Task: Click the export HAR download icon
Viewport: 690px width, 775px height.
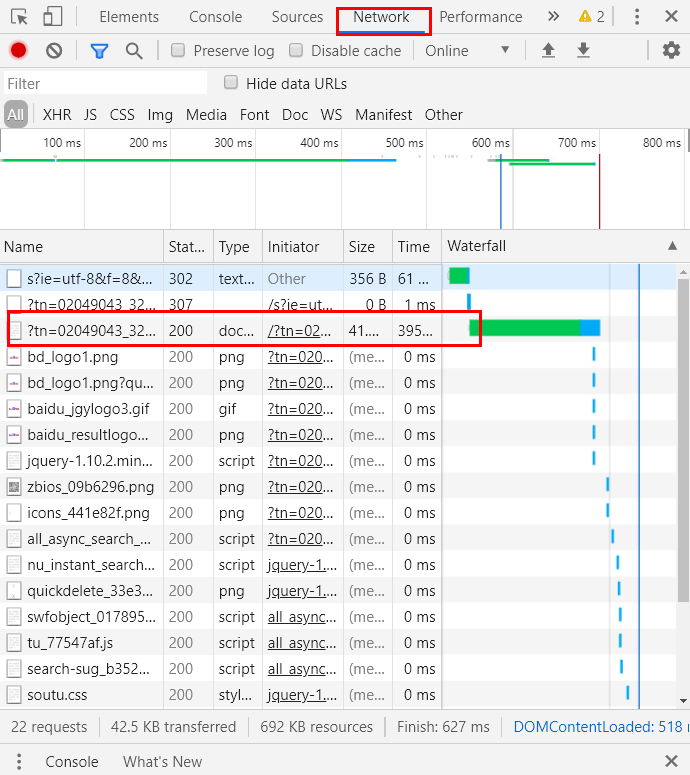Action: 583,51
